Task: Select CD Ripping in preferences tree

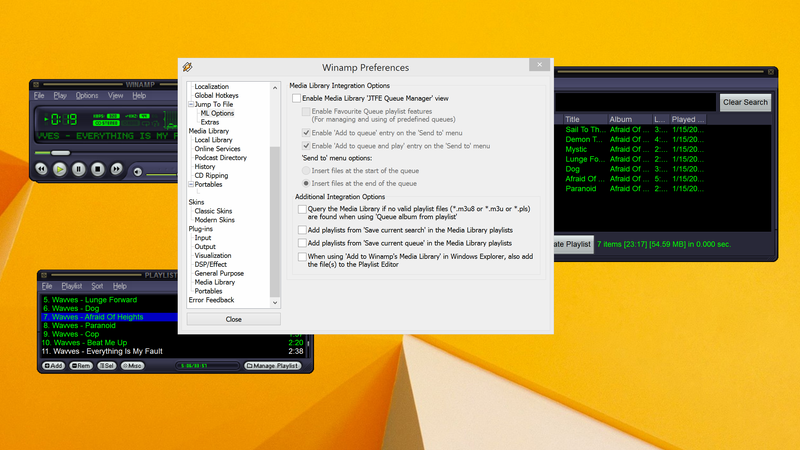Action: [211, 176]
